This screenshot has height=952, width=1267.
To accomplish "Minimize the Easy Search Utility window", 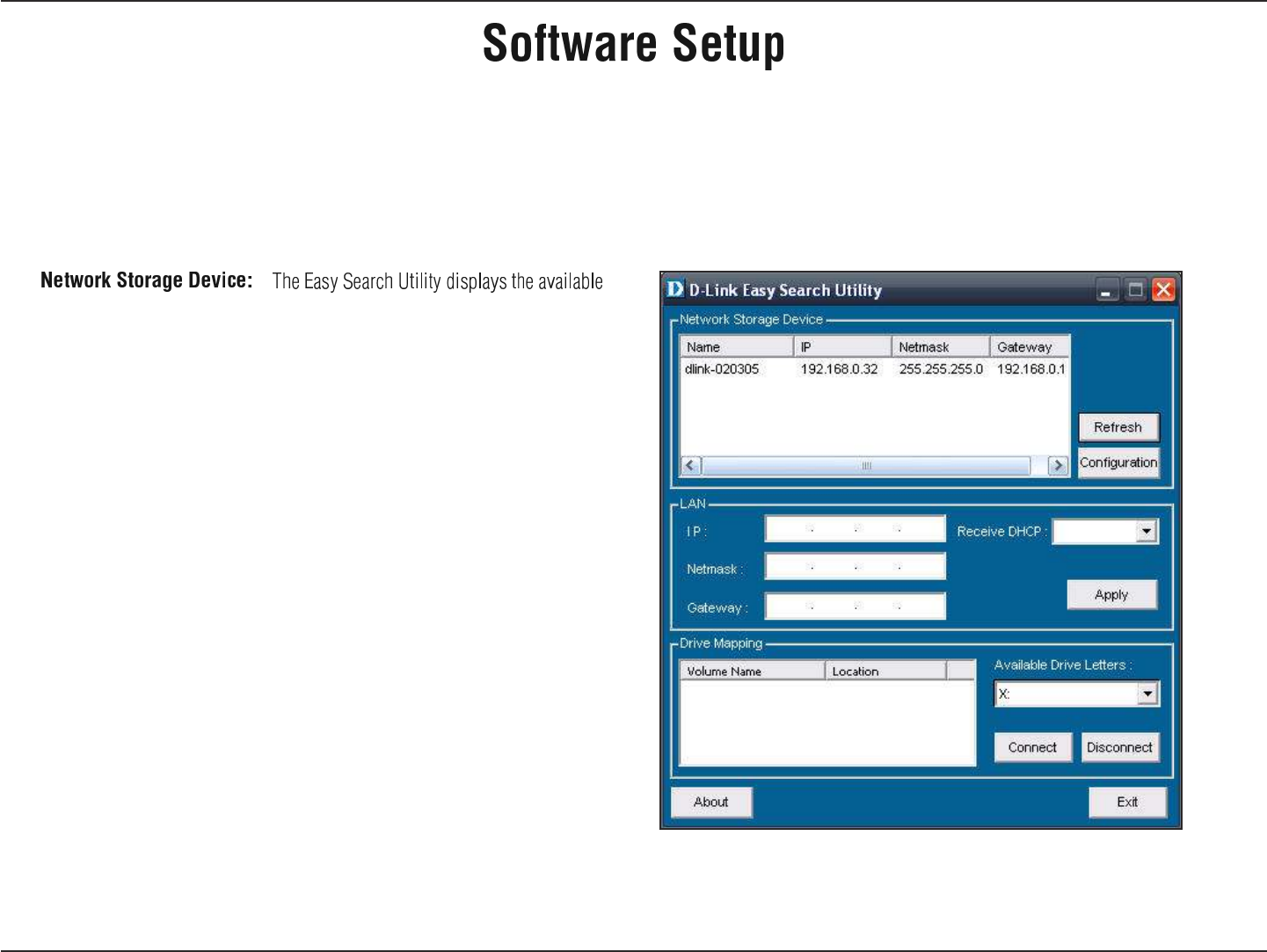I will (x=1108, y=290).
